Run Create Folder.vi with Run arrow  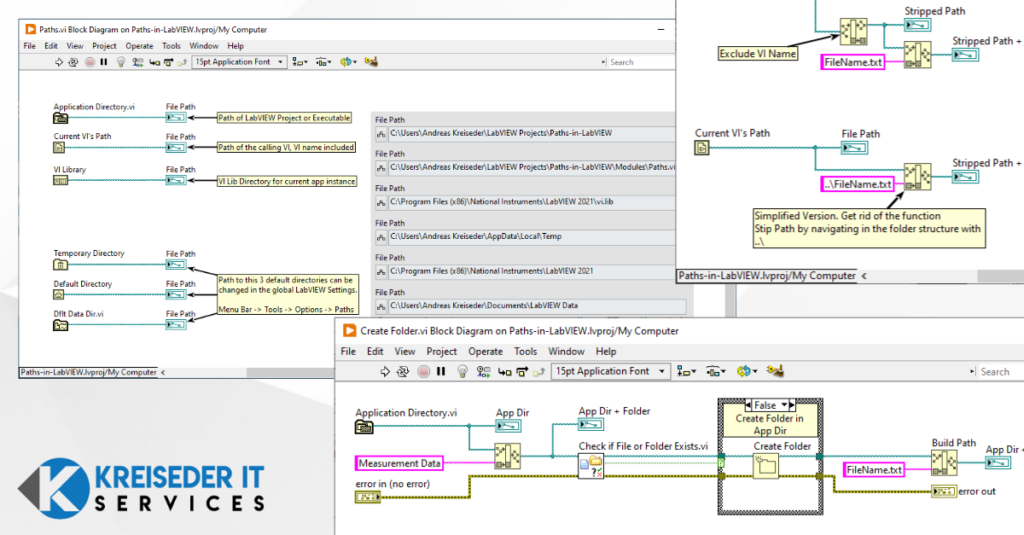coord(385,372)
